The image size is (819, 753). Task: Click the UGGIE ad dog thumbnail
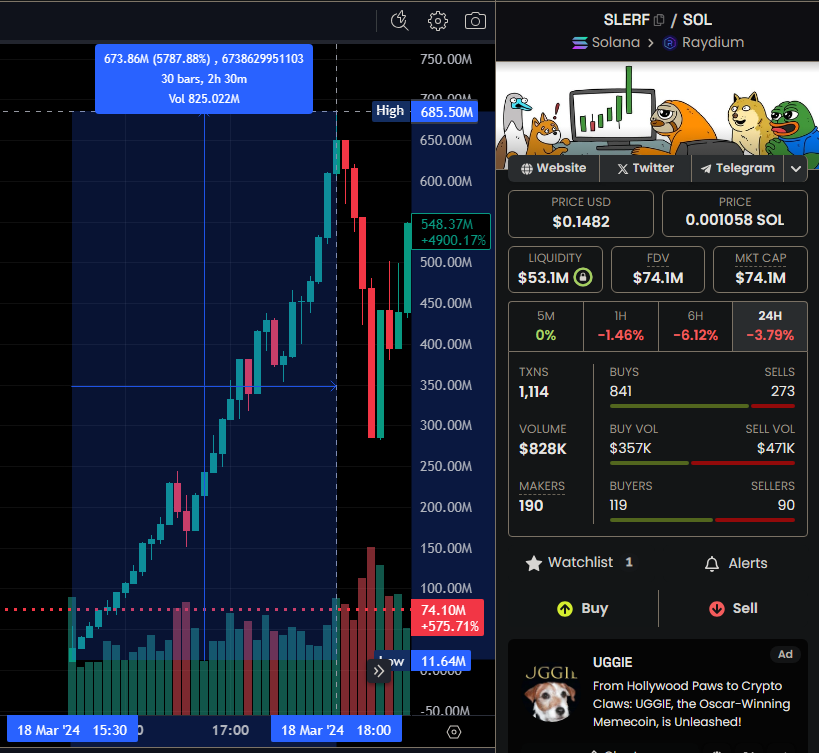point(551,693)
